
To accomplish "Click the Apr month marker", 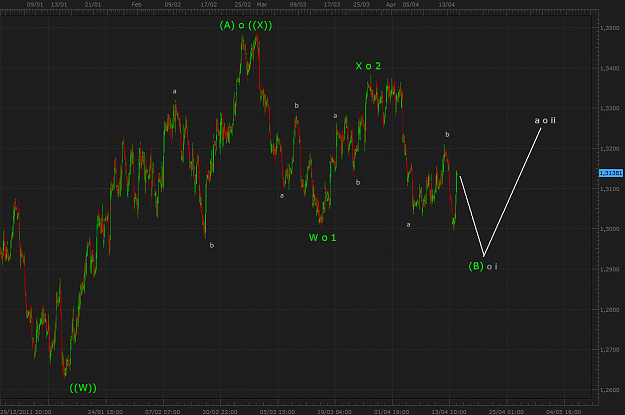I will click(391, 4).
